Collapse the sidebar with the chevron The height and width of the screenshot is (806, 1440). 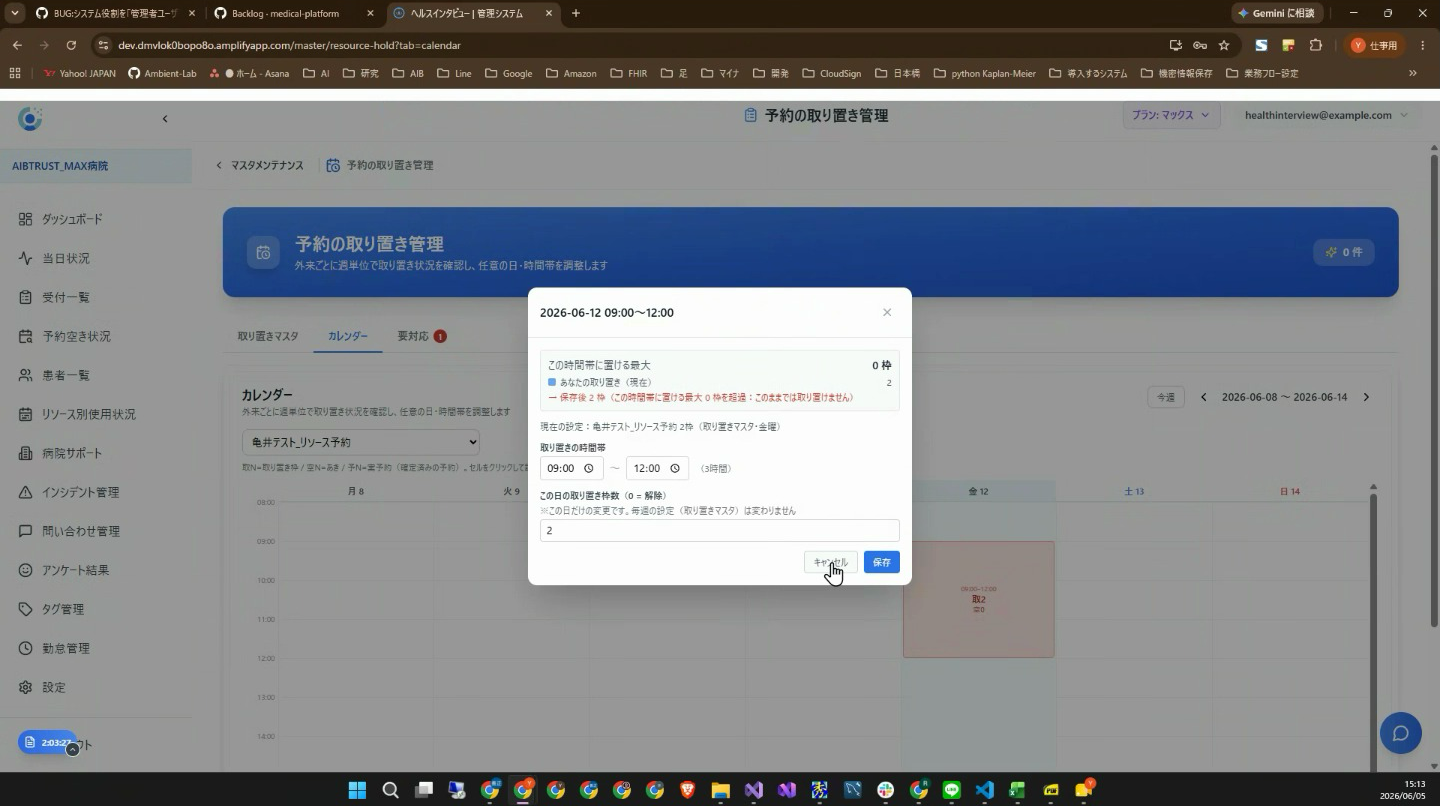165,119
